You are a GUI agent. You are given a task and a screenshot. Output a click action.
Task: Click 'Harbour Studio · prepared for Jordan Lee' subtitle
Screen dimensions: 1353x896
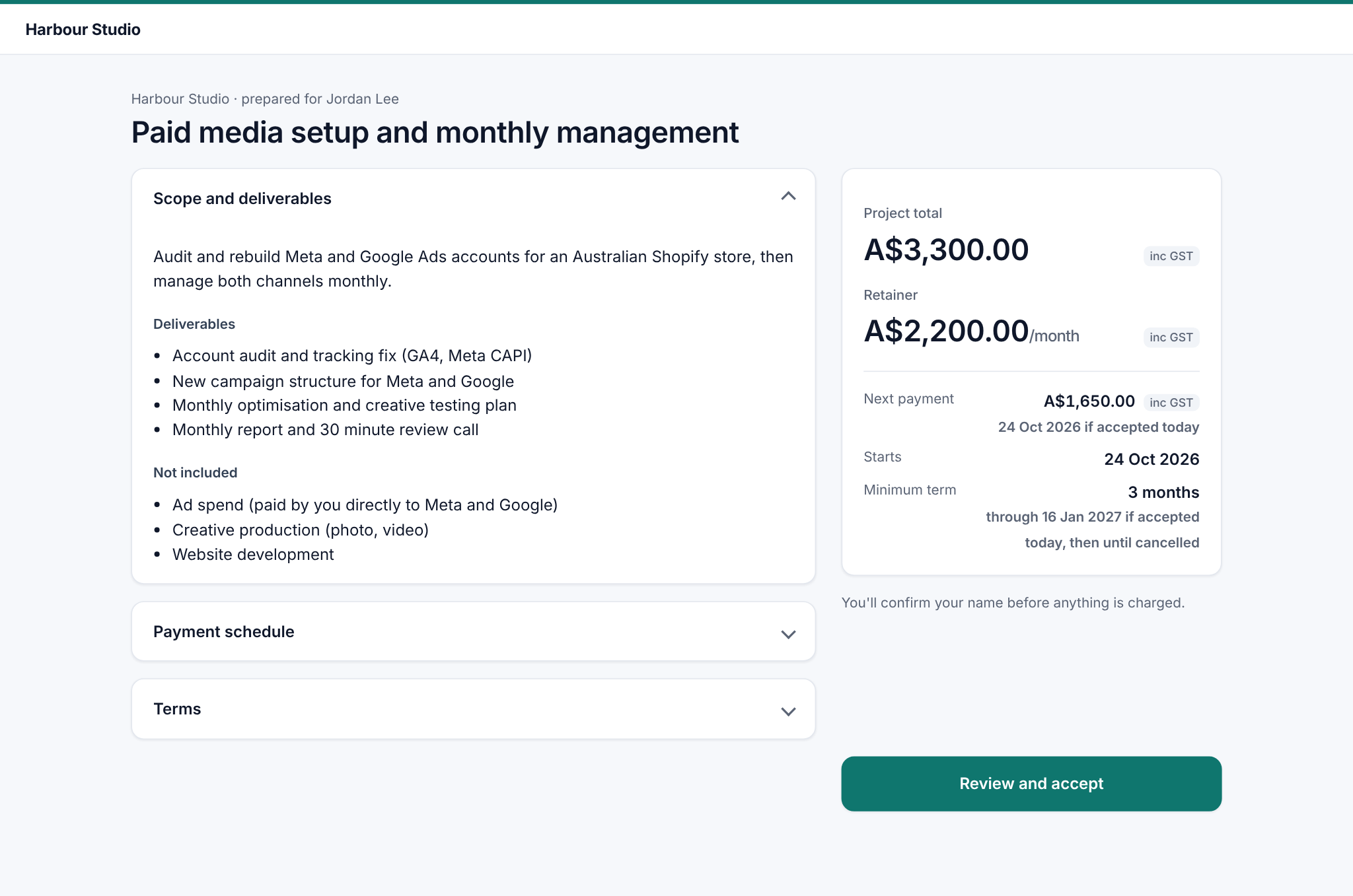[265, 99]
